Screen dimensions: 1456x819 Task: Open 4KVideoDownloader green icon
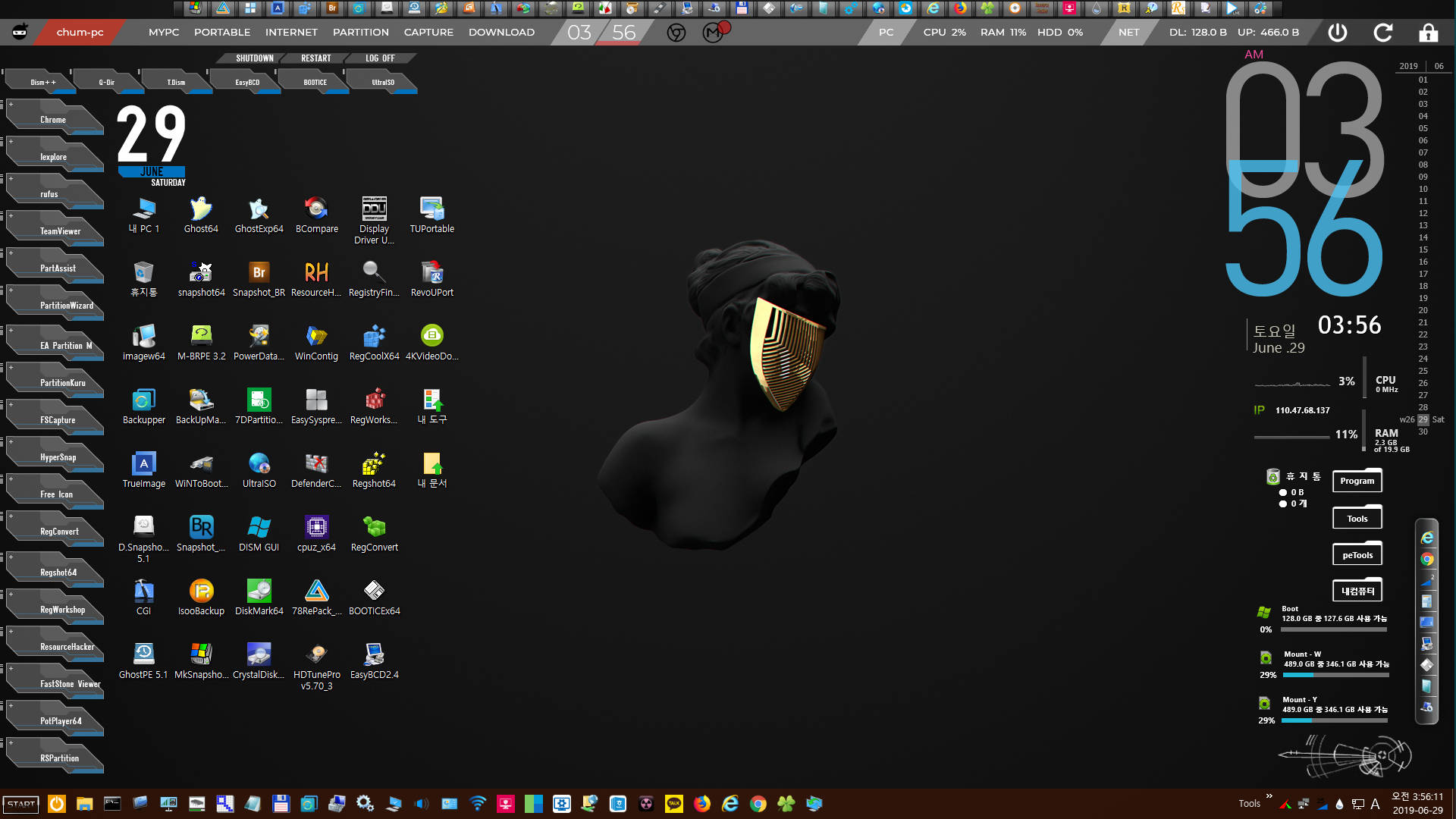click(x=432, y=342)
